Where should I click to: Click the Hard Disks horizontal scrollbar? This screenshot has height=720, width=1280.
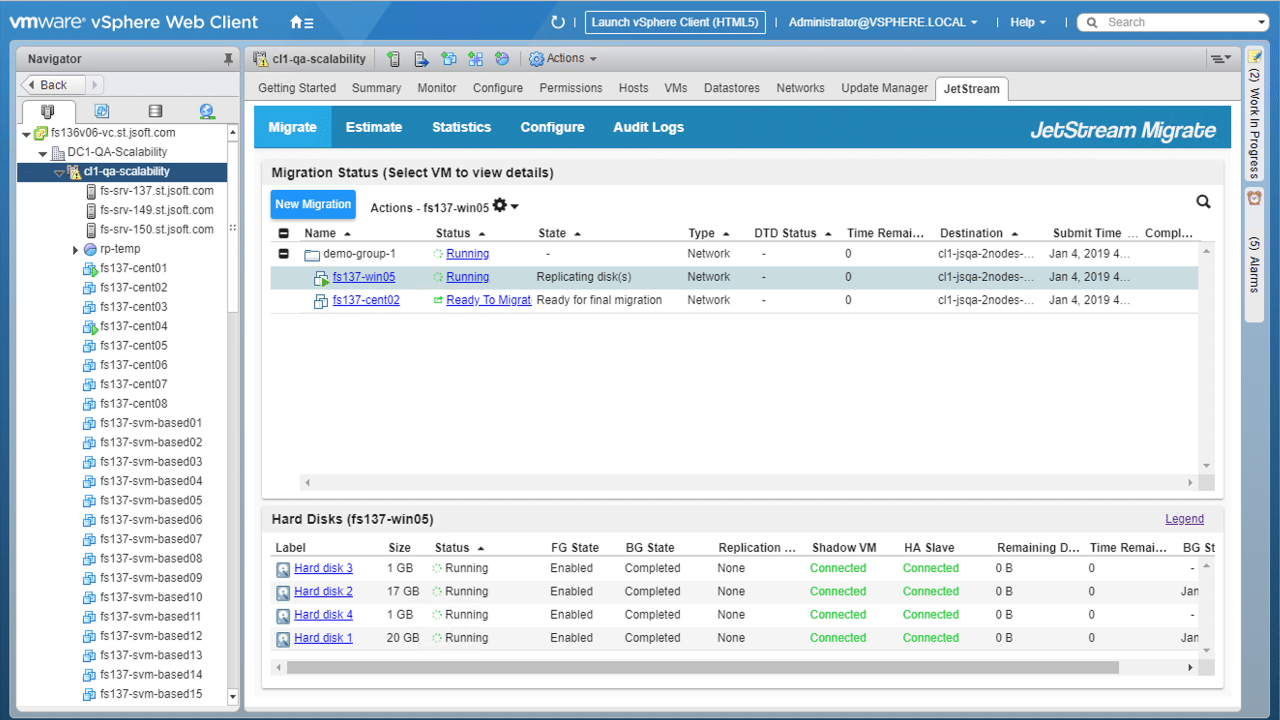(703, 667)
